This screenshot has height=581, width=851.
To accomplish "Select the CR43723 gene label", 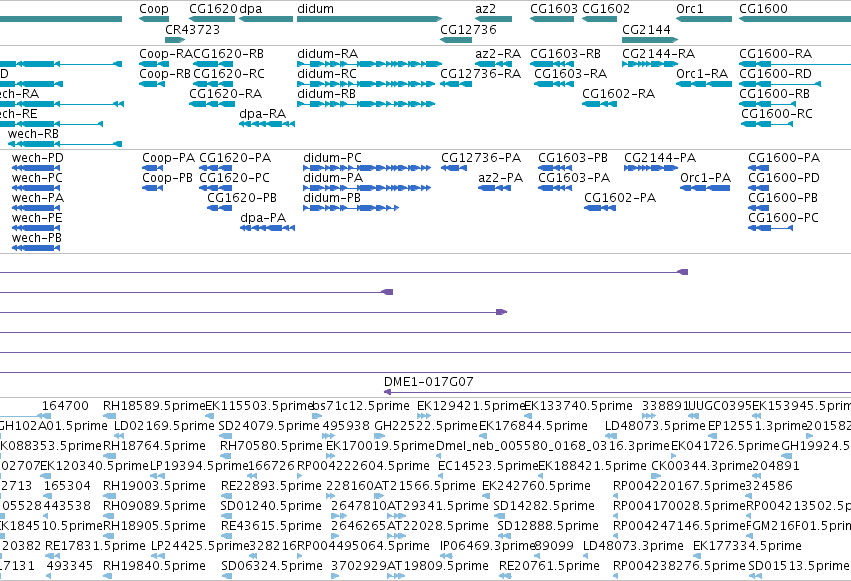I will coord(192,29).
